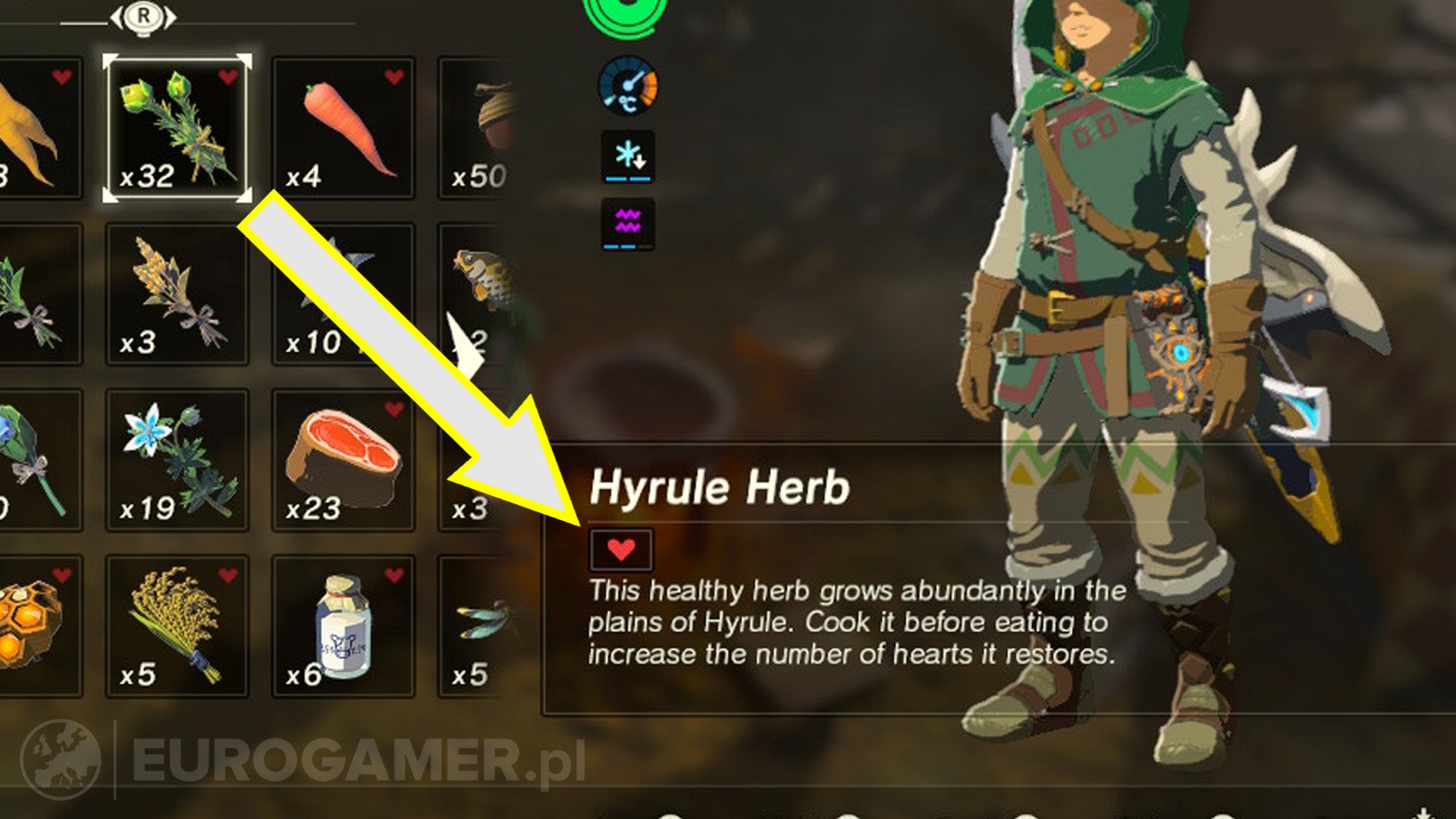This screenshot has width=1456, height=819.
Task: Click the purple wave effect status icon
Action: (x=628, y=224)
